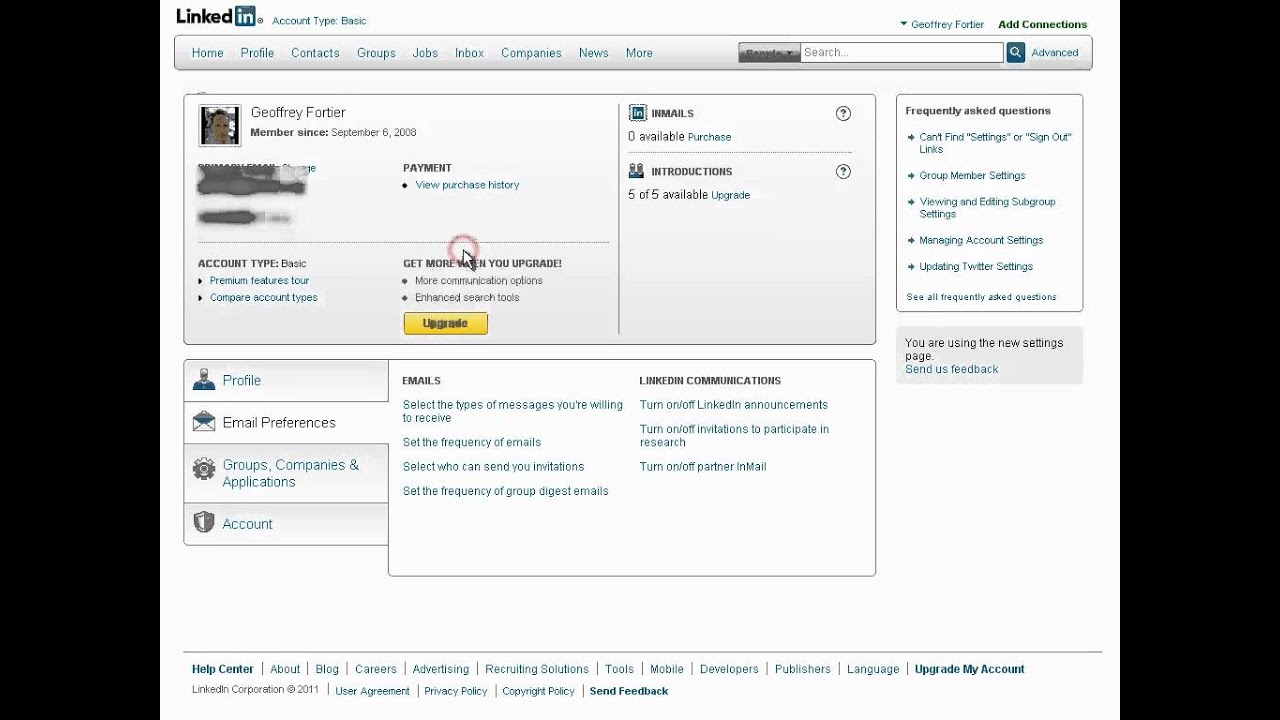Viewport: 1280px width, 720px height.
Task: Click Add Connections link
Action: pos(1042,24)
